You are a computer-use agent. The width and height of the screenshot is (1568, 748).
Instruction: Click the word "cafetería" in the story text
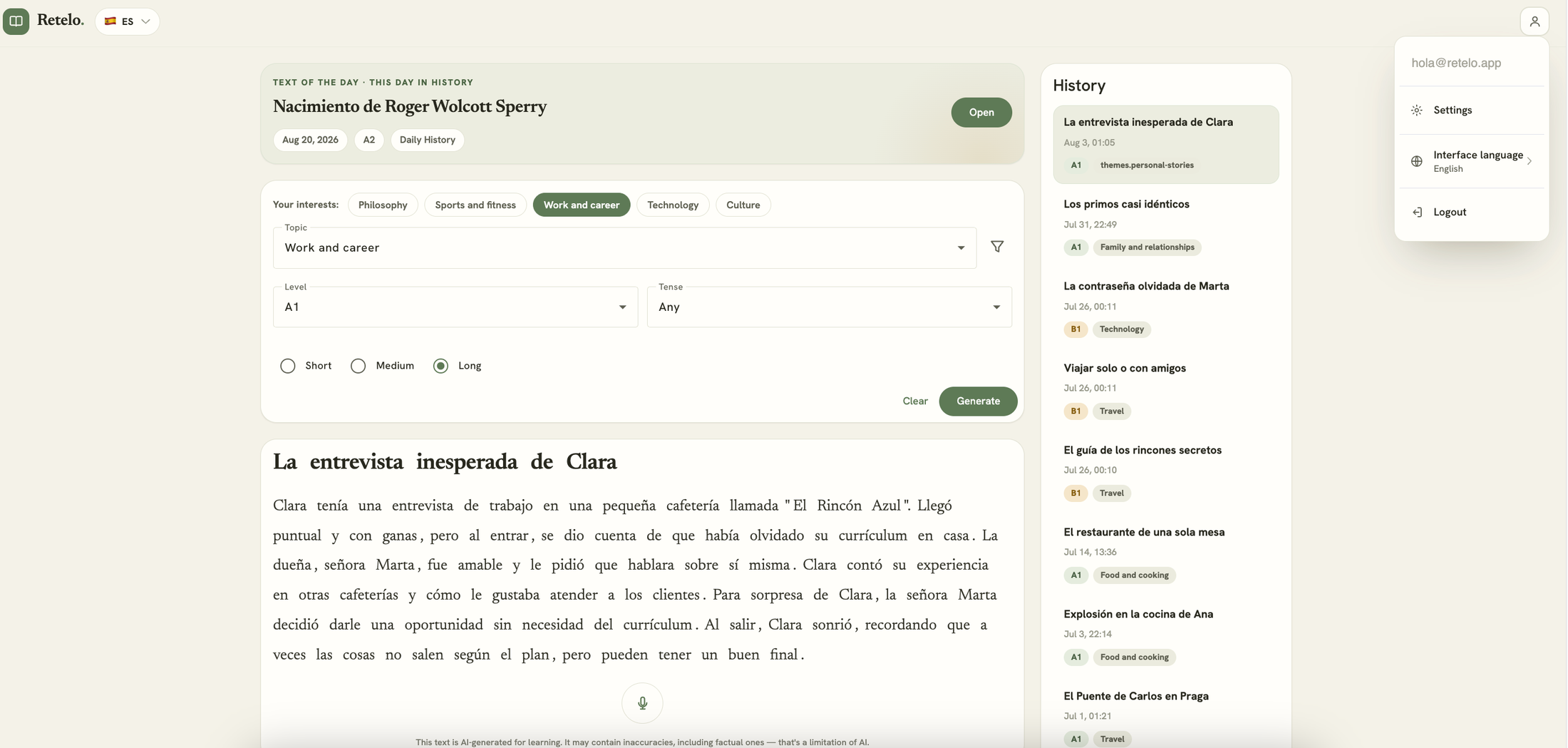pyautogui.click(x=693, y=506)
